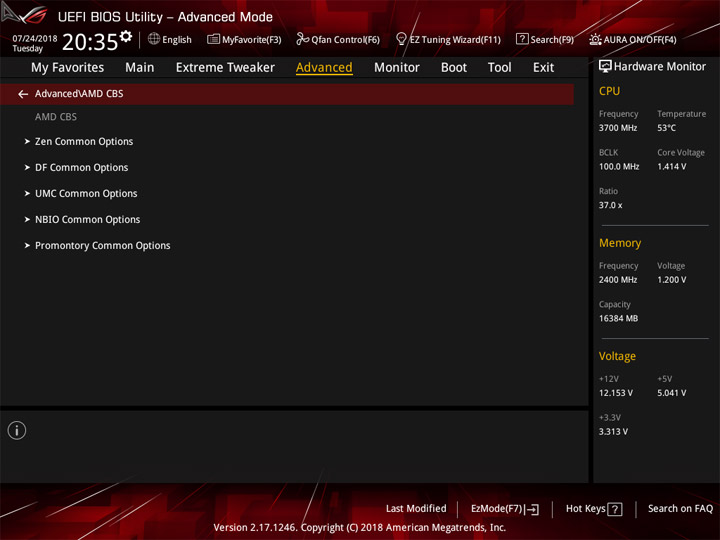Screen dimensions: 720x540
Task: Click the EZ Tuning Wizard lightbulb icon
Action: click(x=401, y=39)
